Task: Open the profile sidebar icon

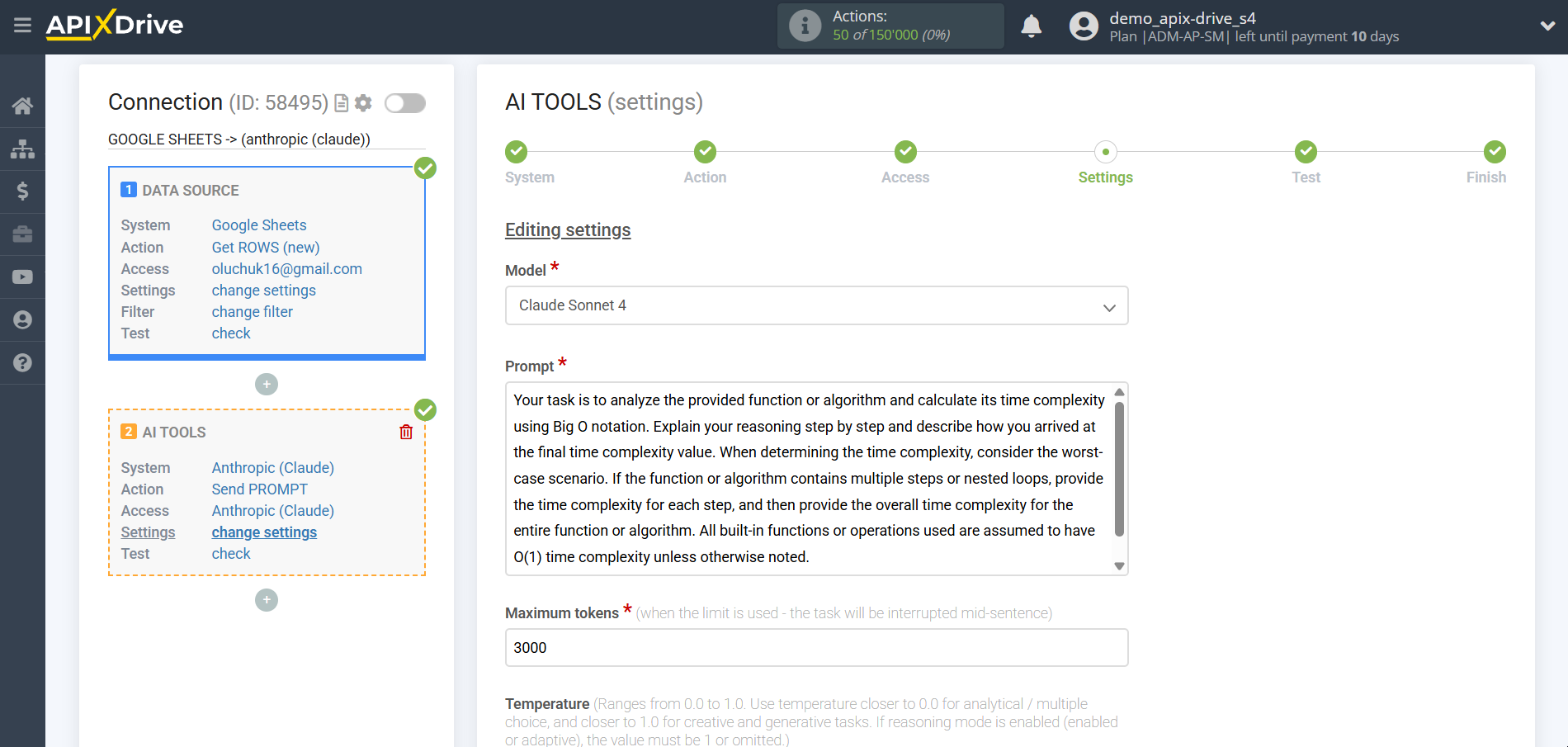Action: [x=22, y=320]
